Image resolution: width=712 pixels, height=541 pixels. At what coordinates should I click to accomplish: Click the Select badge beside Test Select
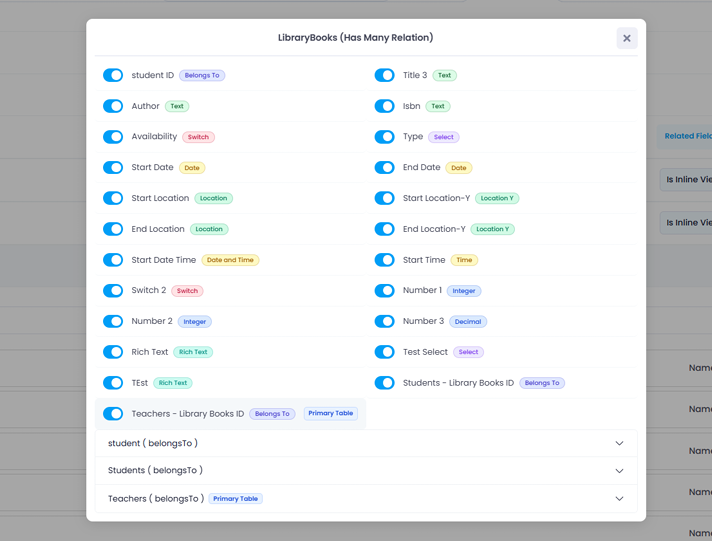(469, 352)
